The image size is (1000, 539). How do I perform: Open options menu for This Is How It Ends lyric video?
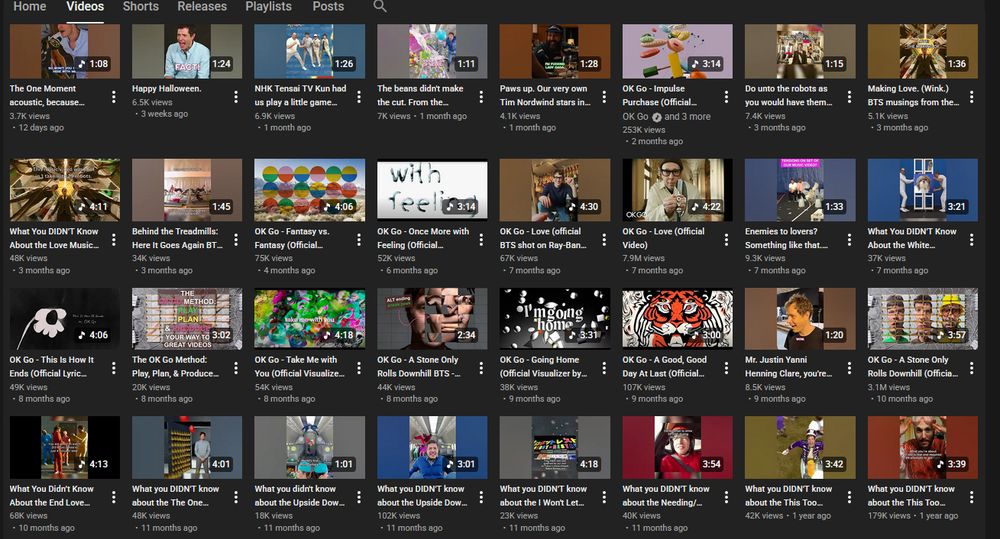[114, 368]
